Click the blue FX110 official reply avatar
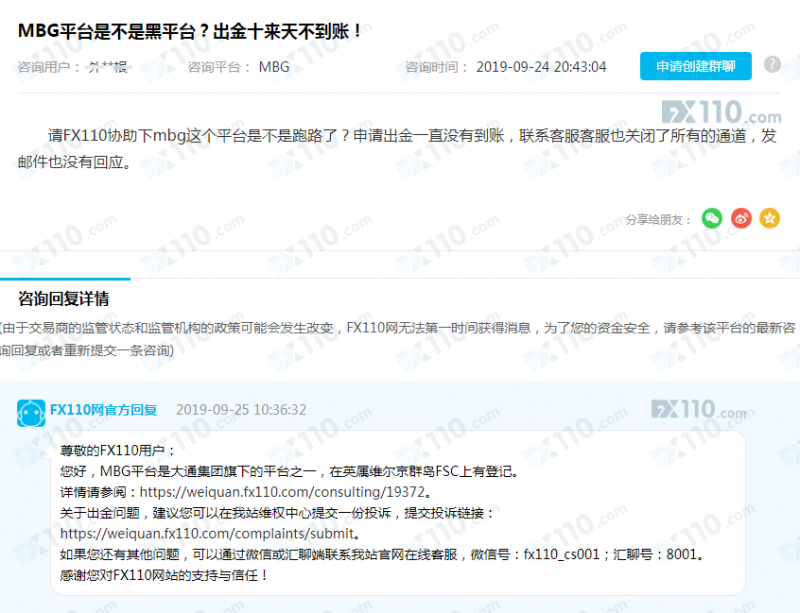The width and height of the screenshot is (800, 613). tap(31, 411)
